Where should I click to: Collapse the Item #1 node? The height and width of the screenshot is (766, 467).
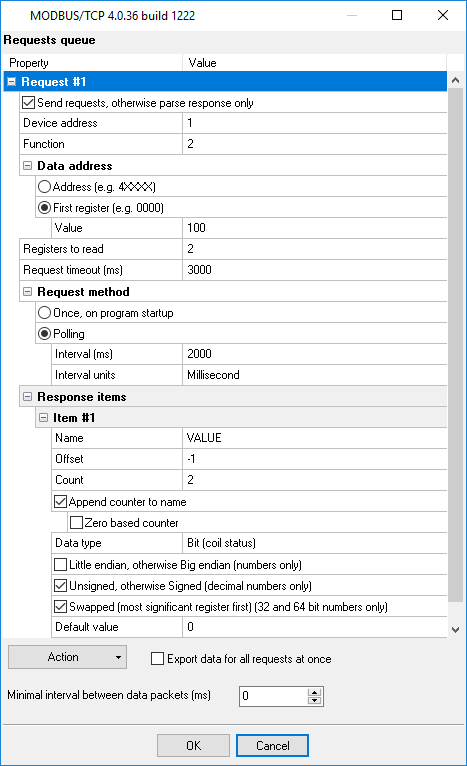click(x=43, y=418)
